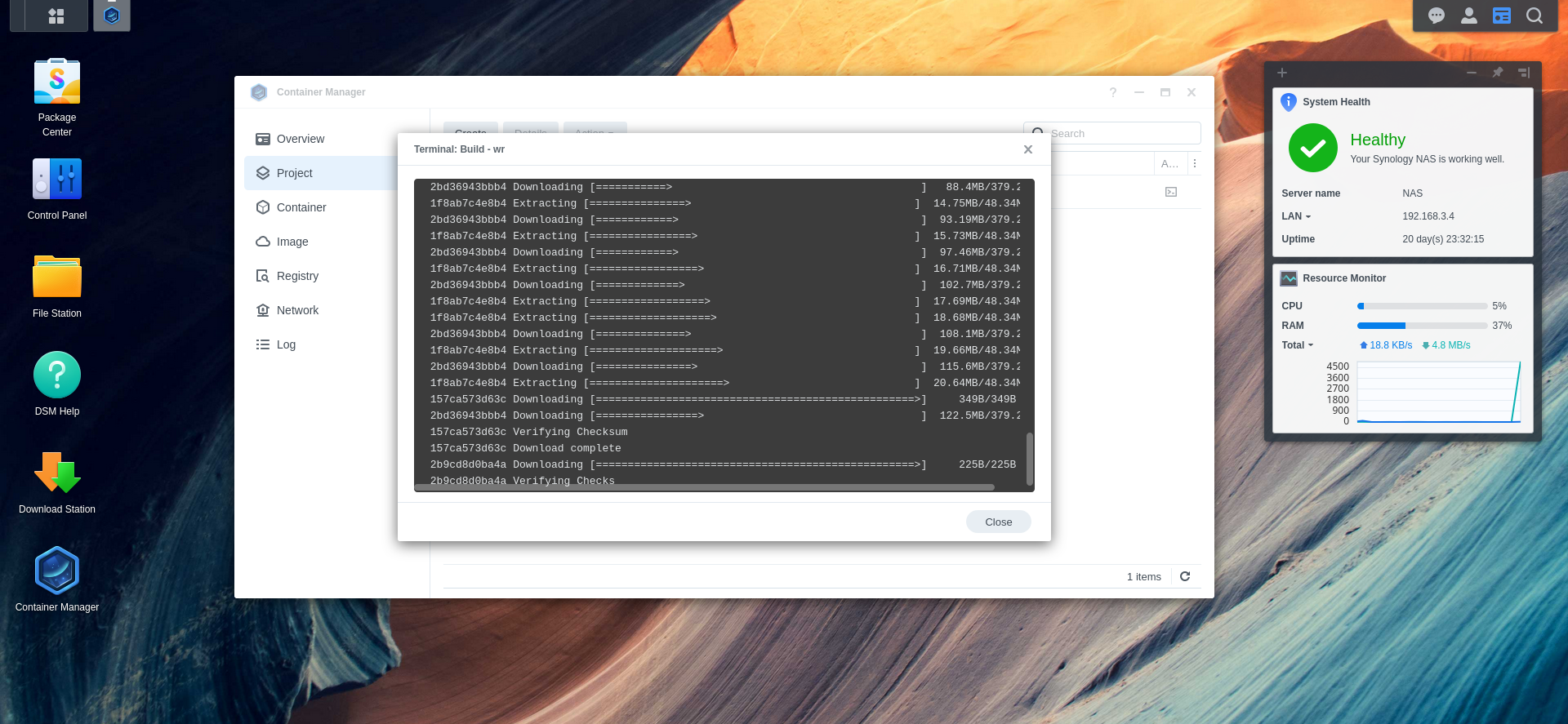Open the Main Menu grid icon
1568x724 pixels.
pos(56,16)
